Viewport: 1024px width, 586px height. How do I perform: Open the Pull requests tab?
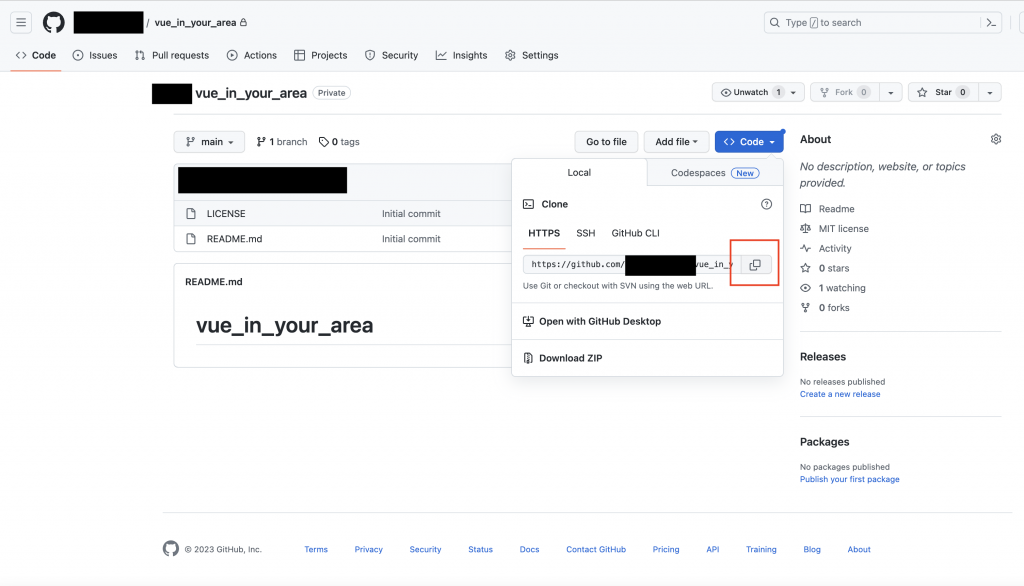click(172, 56)
